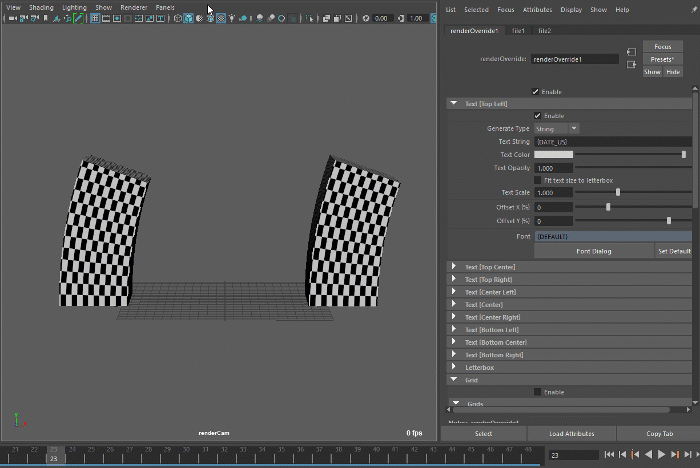Open the Renderer menu in viewport

tap(133, 7)
